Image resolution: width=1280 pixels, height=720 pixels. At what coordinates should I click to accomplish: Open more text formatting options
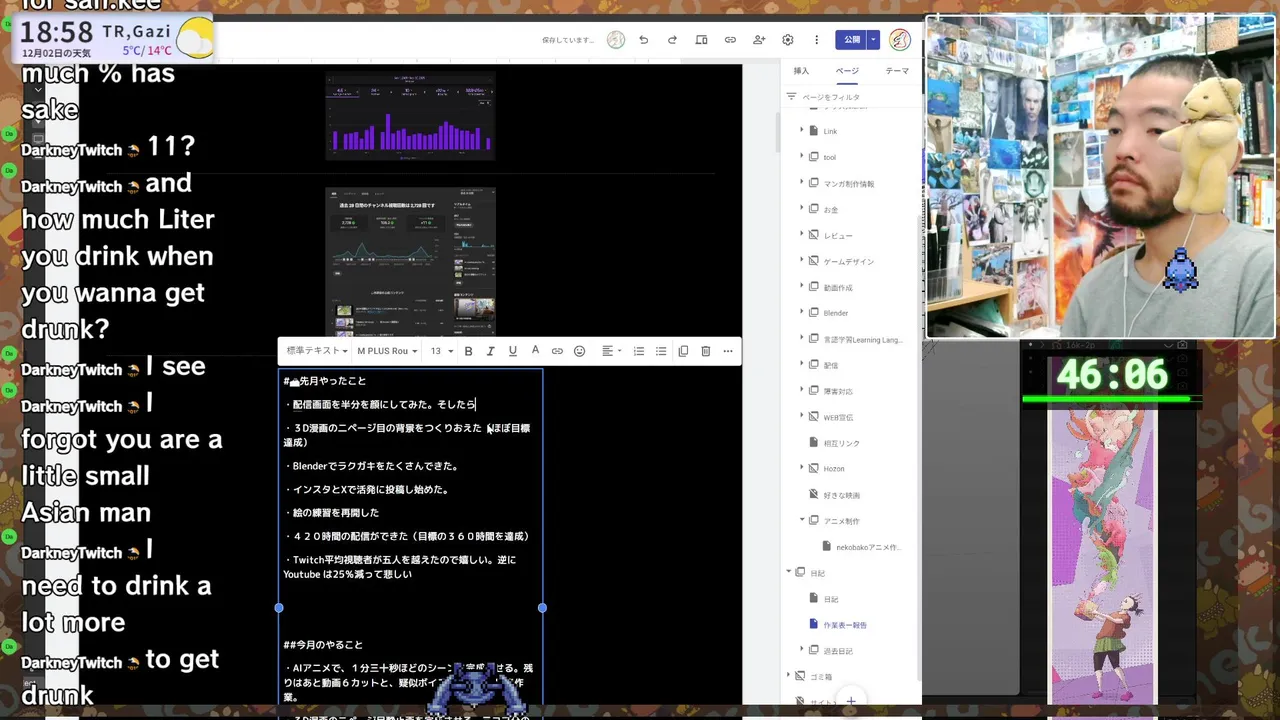point(728,351)
